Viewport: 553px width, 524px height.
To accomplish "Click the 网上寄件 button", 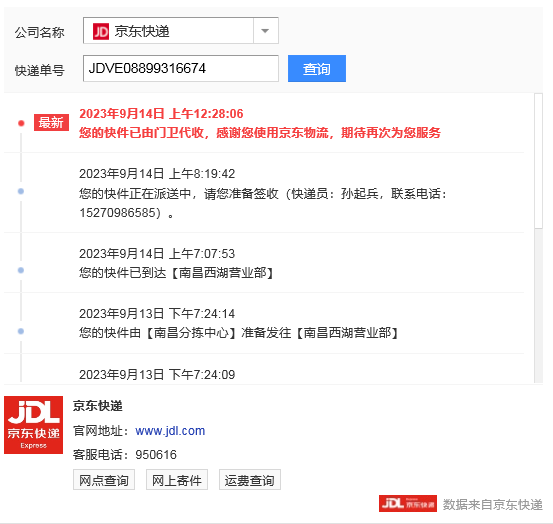I will click(177, 480).
